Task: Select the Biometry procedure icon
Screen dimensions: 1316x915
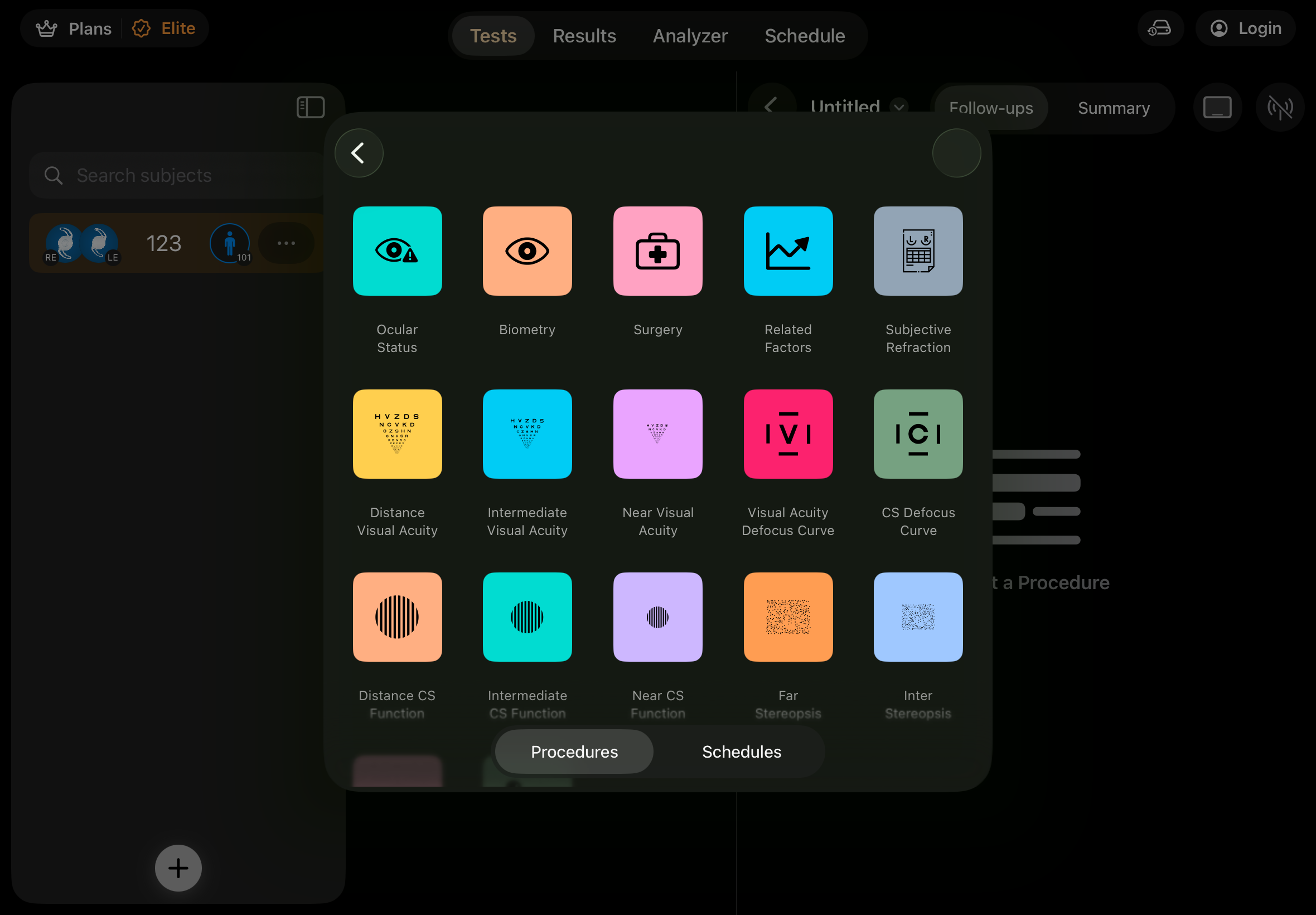Action: point(527,251)
